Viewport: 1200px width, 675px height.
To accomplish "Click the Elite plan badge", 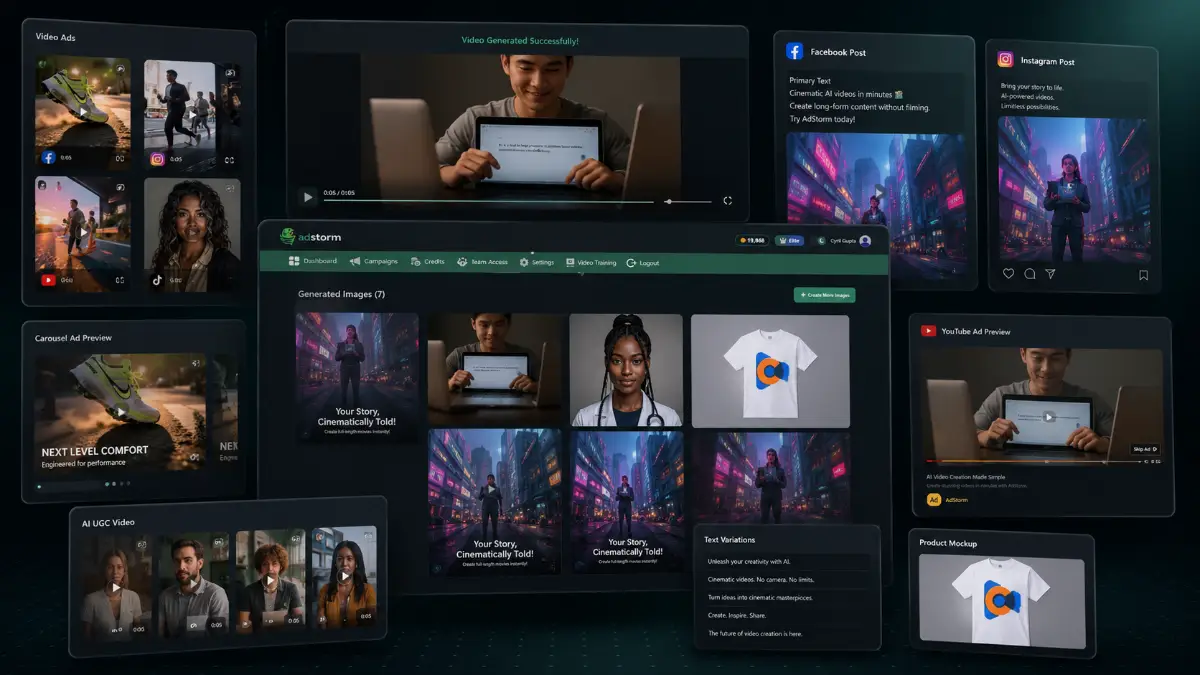I will tap(791, 240).
